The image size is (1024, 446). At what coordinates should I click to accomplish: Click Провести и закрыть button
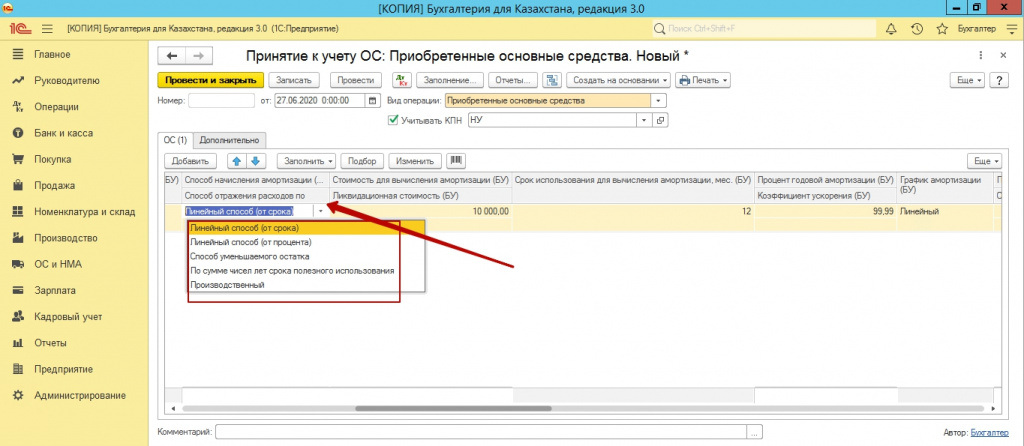[210, 80]
